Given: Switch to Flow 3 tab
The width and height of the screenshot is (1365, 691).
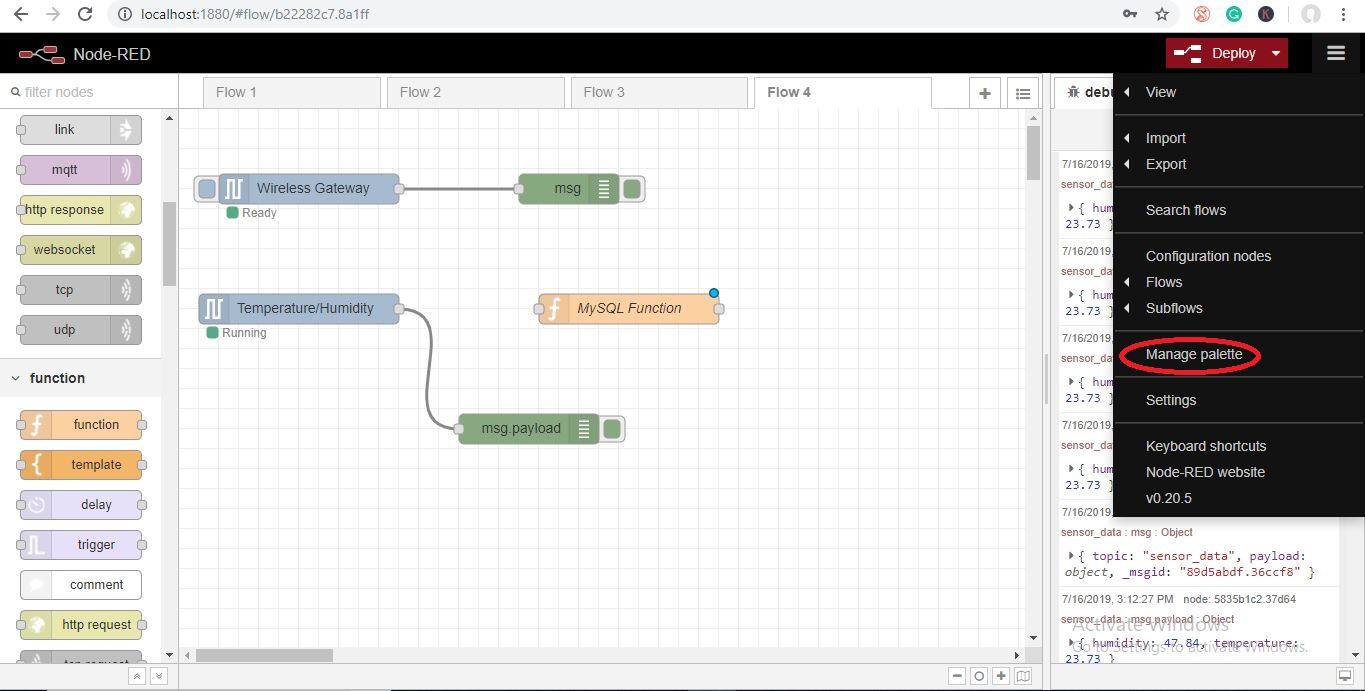Looking at the screenshot, I should [x=659, y=92].
